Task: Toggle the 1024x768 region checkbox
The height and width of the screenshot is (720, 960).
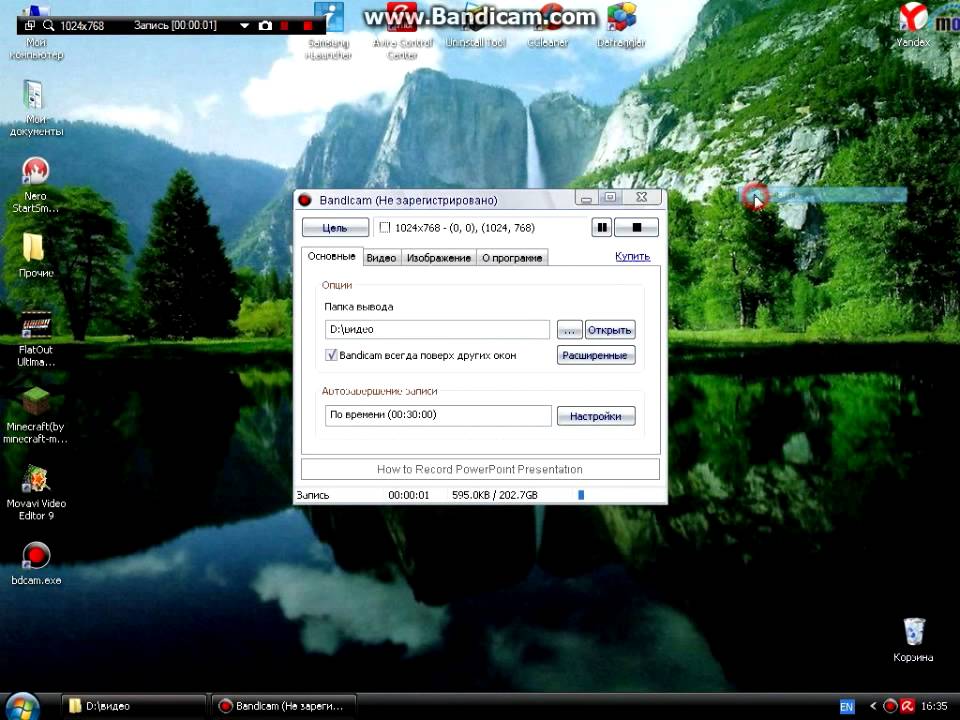Action: click(x=384, y=228)
